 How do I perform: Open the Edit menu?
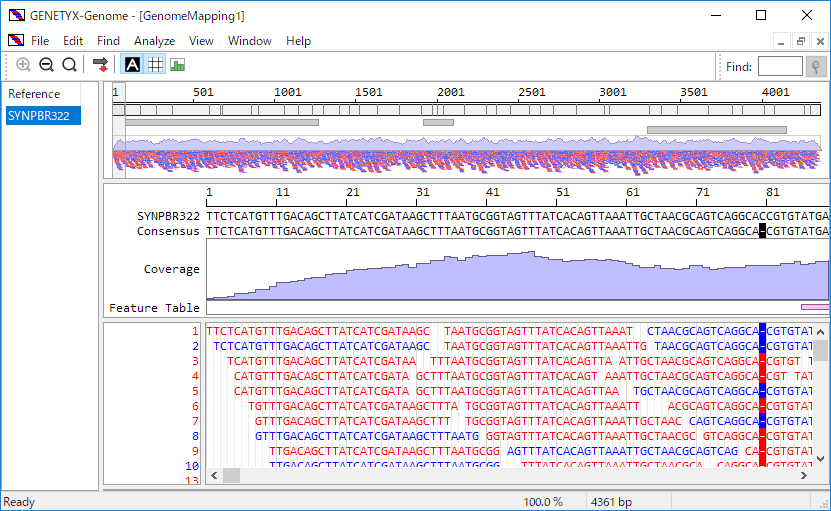(x=73, y=41)
